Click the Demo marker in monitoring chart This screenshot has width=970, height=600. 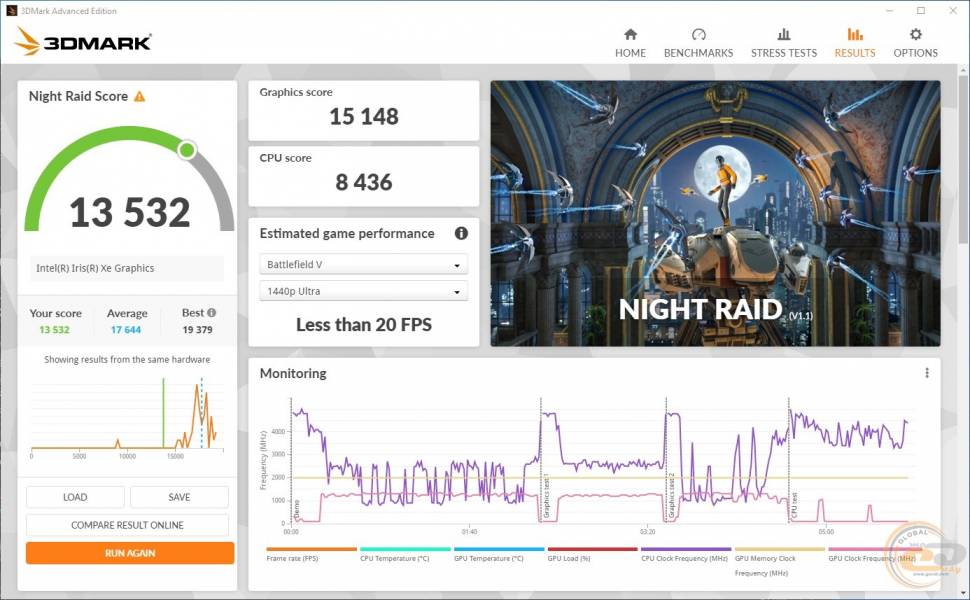[296, 510]
